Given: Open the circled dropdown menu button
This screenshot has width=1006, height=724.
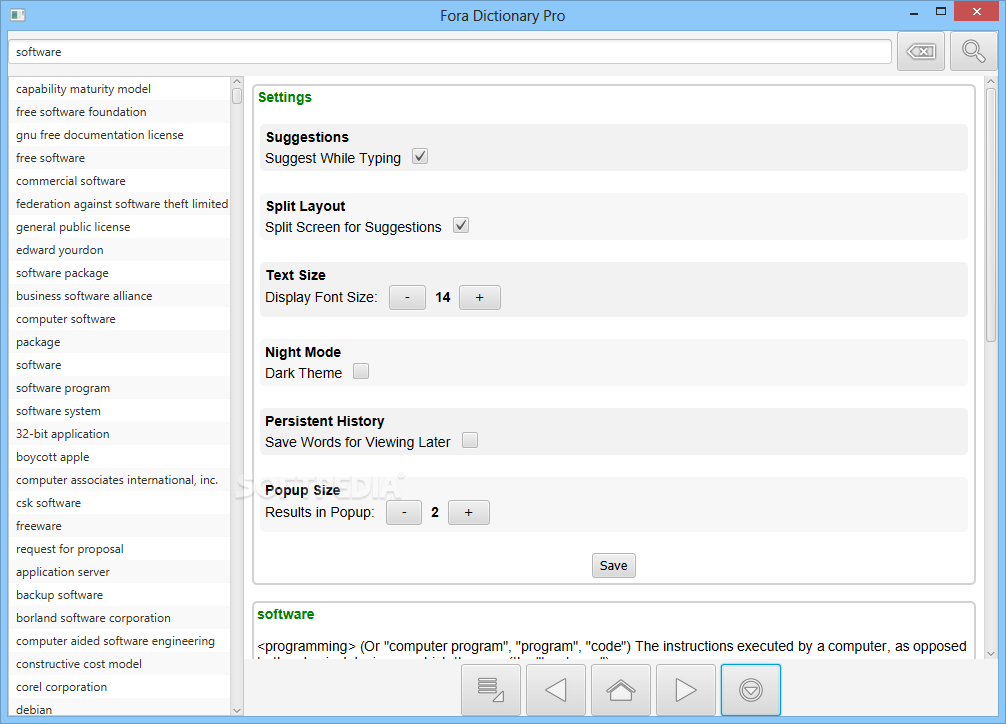Looking at the screenshot, I should tap(751, 690).
